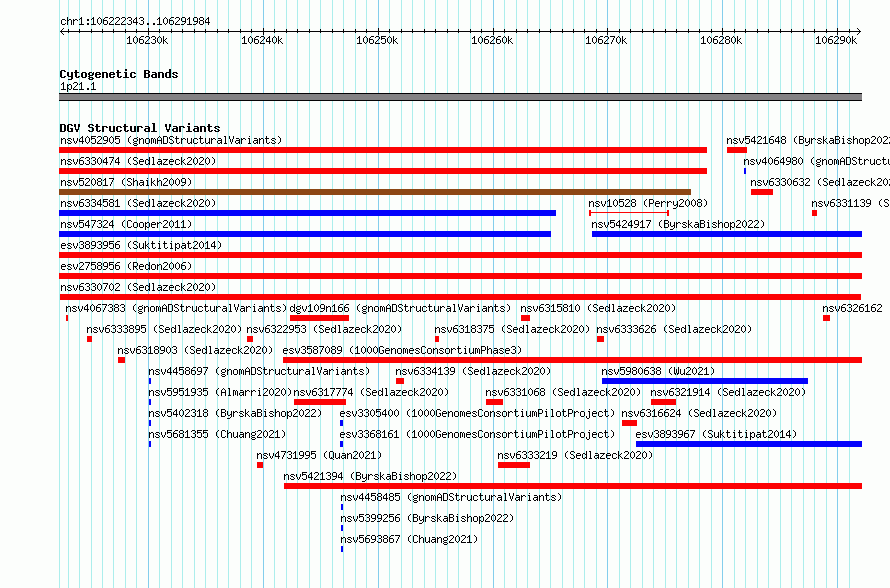
Task: Open the nsv6334581 Sedlazeck2020 label
Action: [138, 203]
